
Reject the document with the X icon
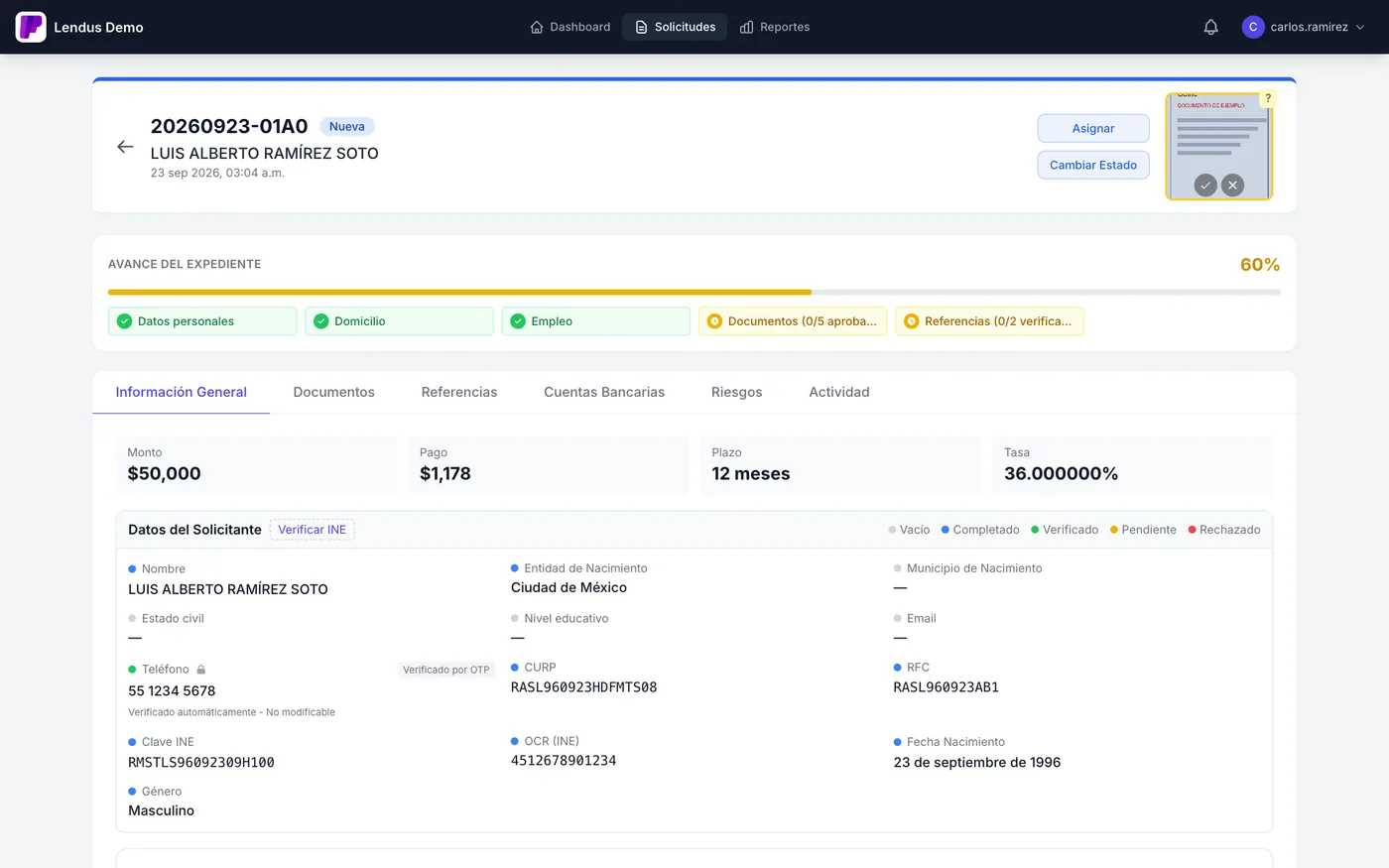pyautogui.click(x=1232, y=185)
